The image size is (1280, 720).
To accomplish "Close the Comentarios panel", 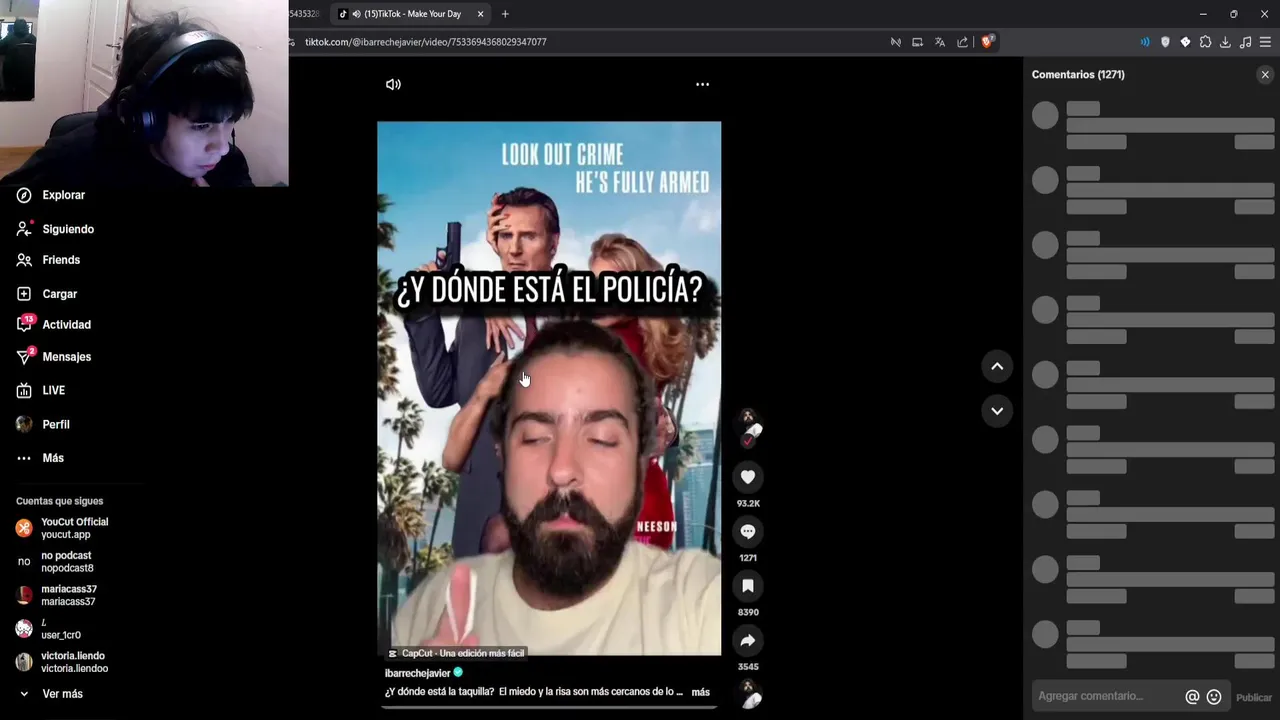I will tap(1265, 75).
